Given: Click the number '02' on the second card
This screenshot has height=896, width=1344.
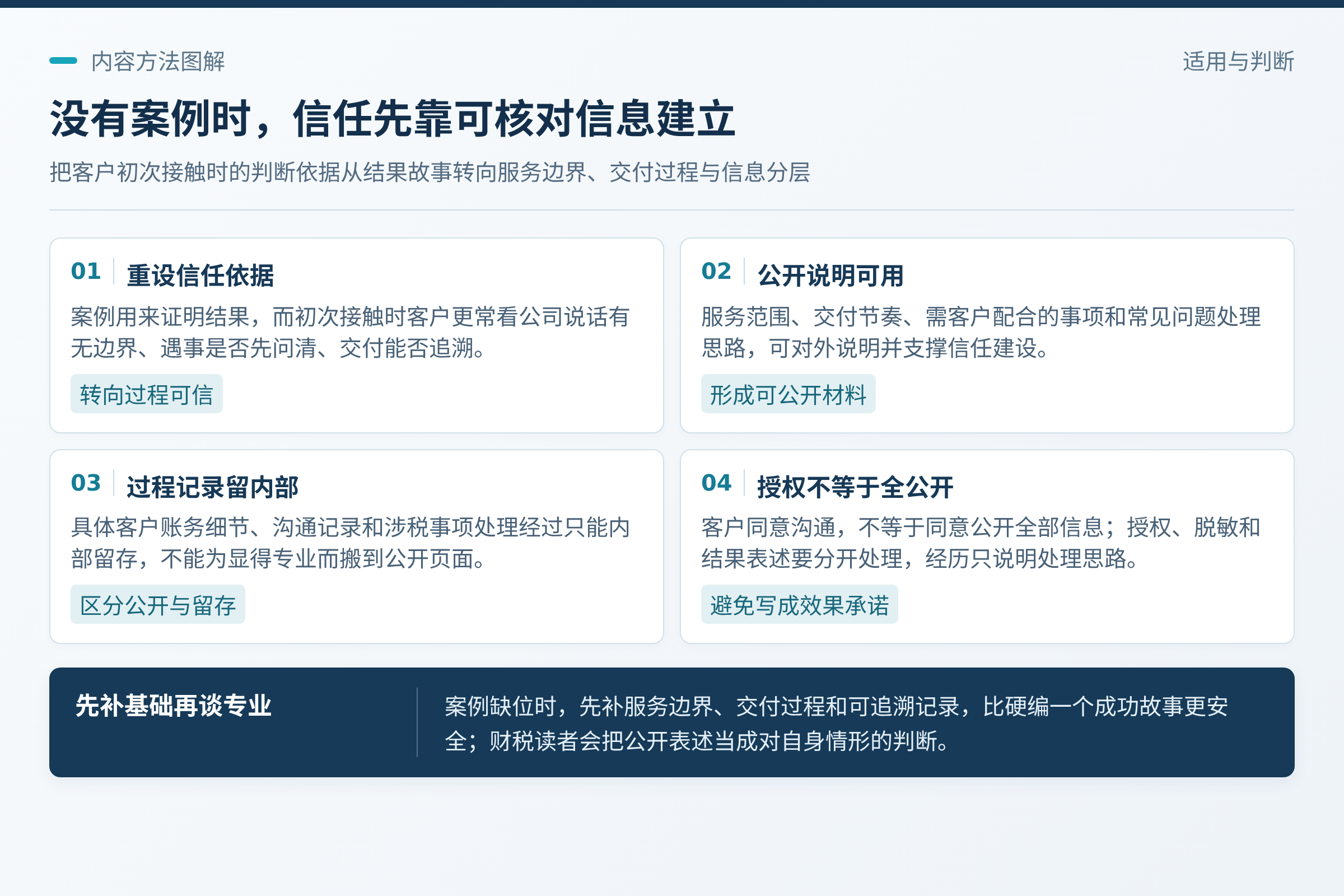Looking at the screenshot, I should 716,271.
